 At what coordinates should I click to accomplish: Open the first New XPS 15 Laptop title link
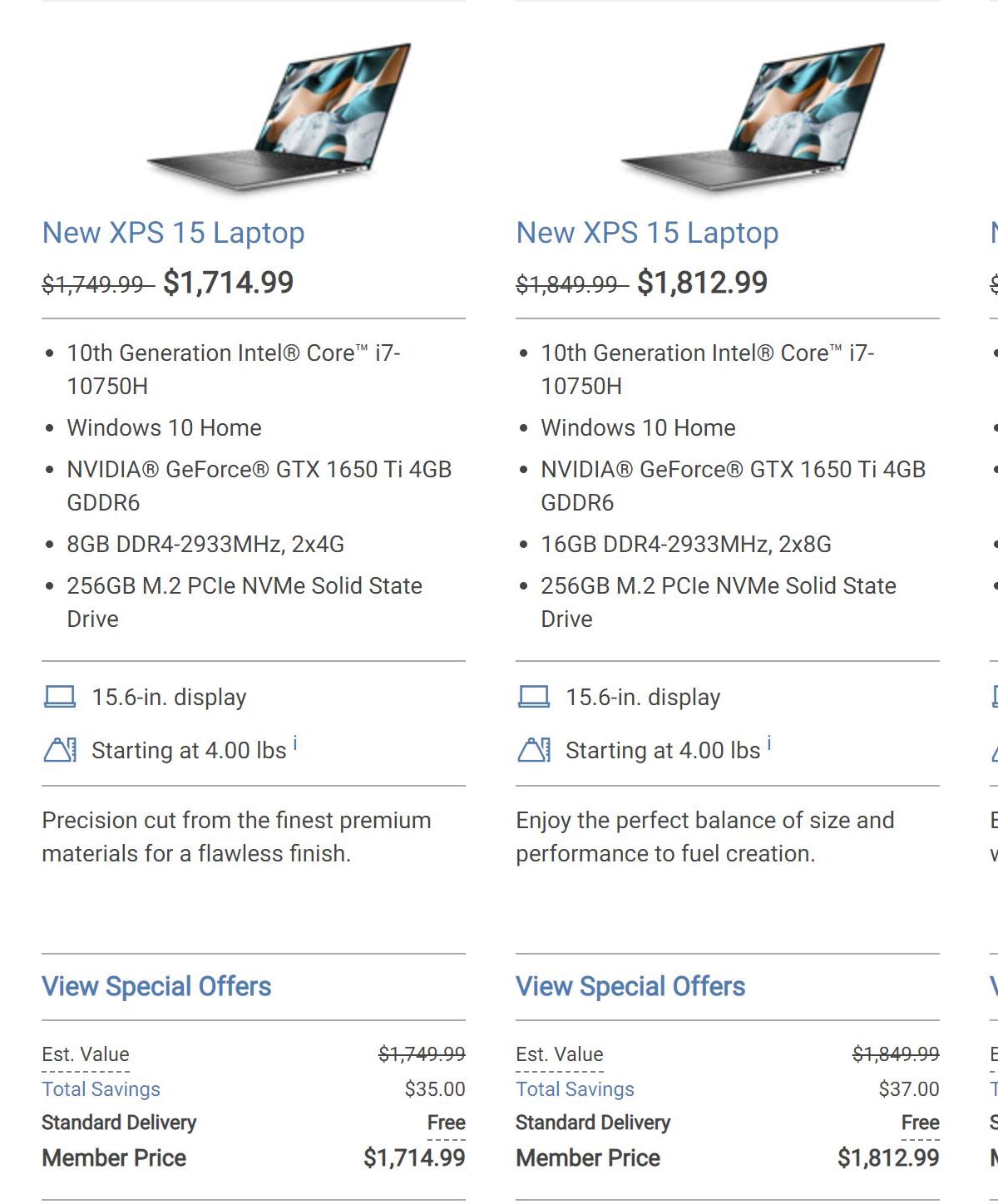tap(173, 233)
